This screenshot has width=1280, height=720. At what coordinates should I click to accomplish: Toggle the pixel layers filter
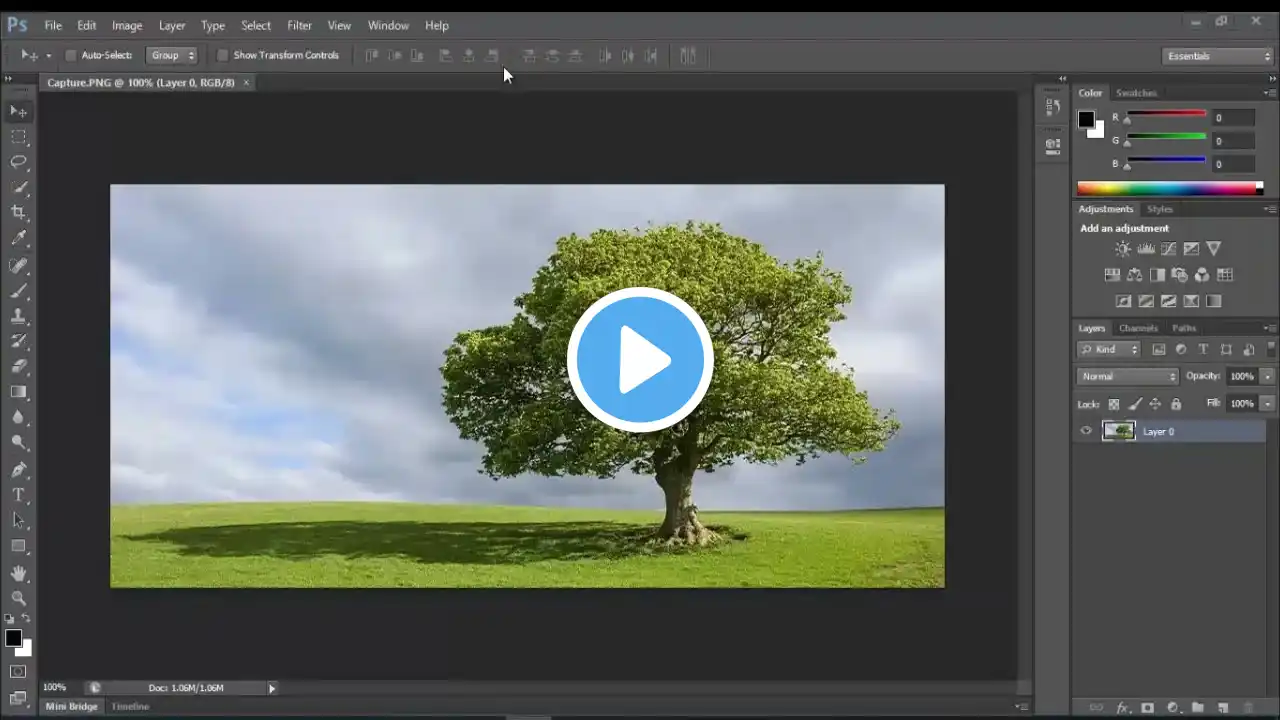[x=1159, y=350]
